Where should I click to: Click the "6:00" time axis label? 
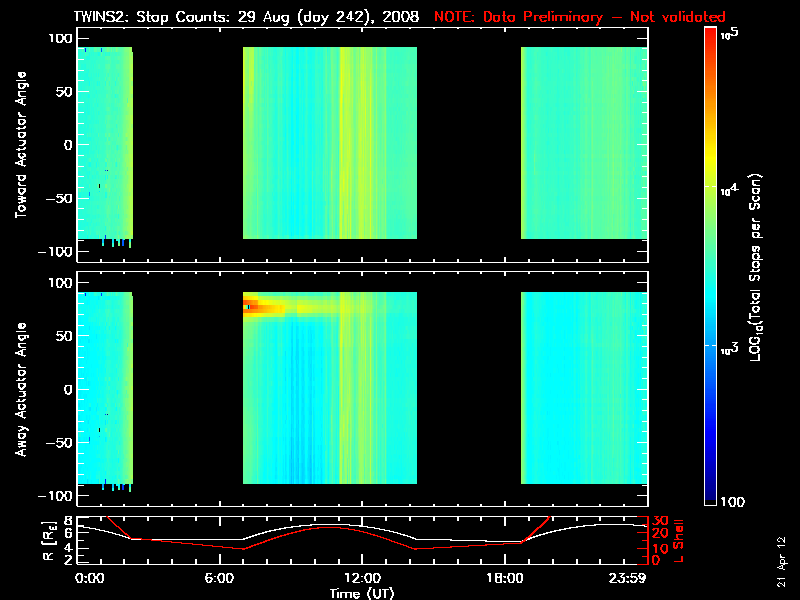[219, 579]
